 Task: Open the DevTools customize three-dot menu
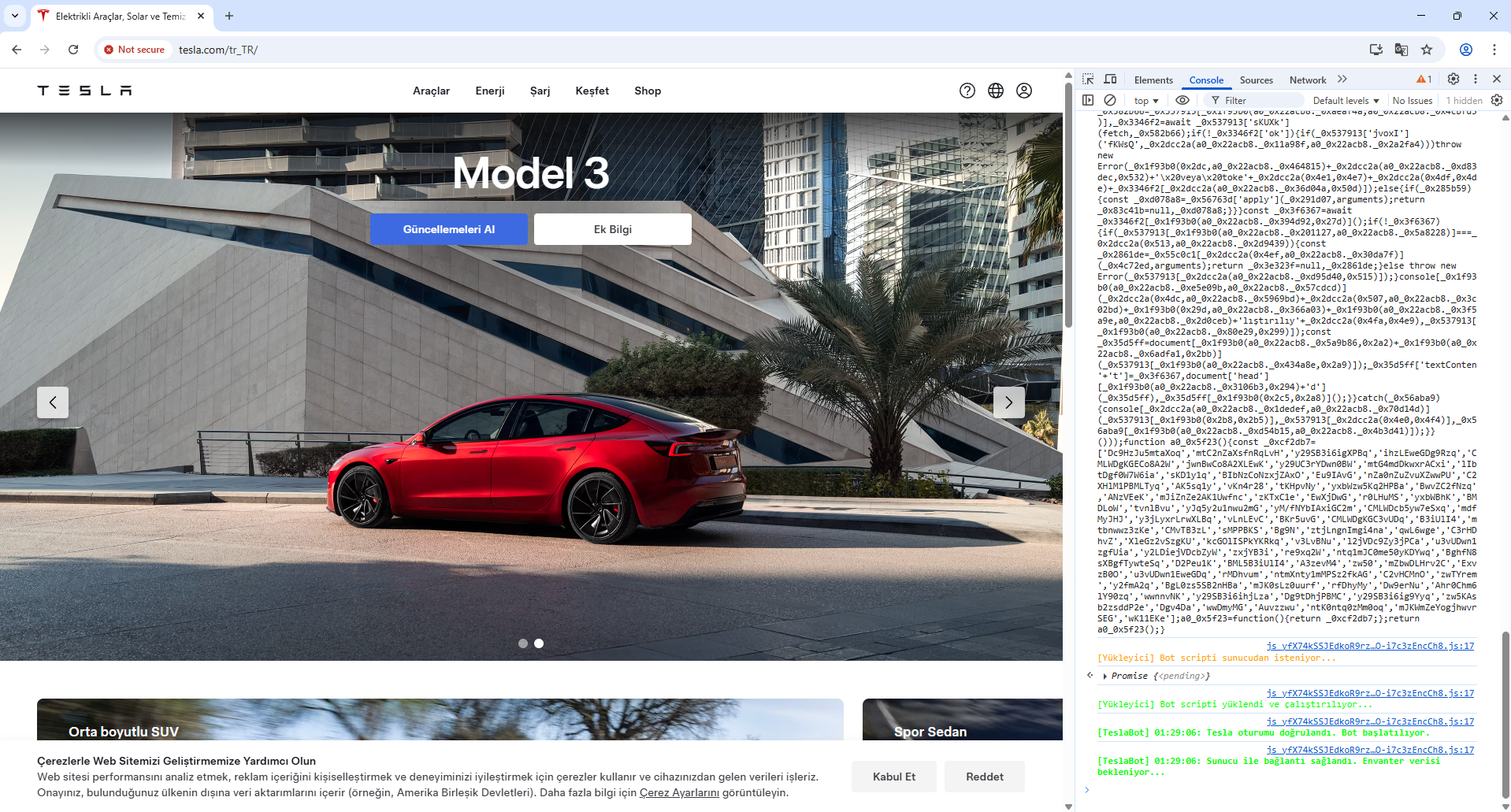[x=1476, y=80]
